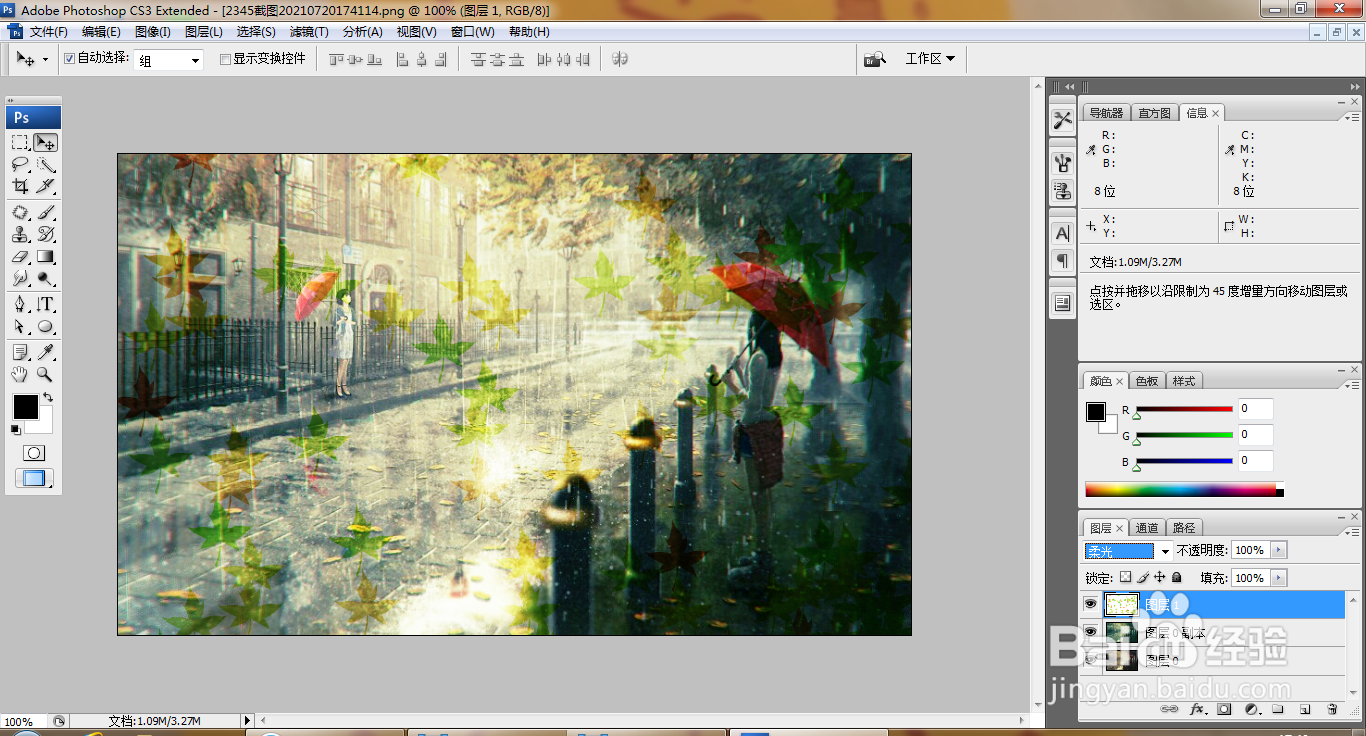The width and height of the screenshot is (1366, 736).
Task: Toggle Quick Mask mode
Action: [34, 453]
